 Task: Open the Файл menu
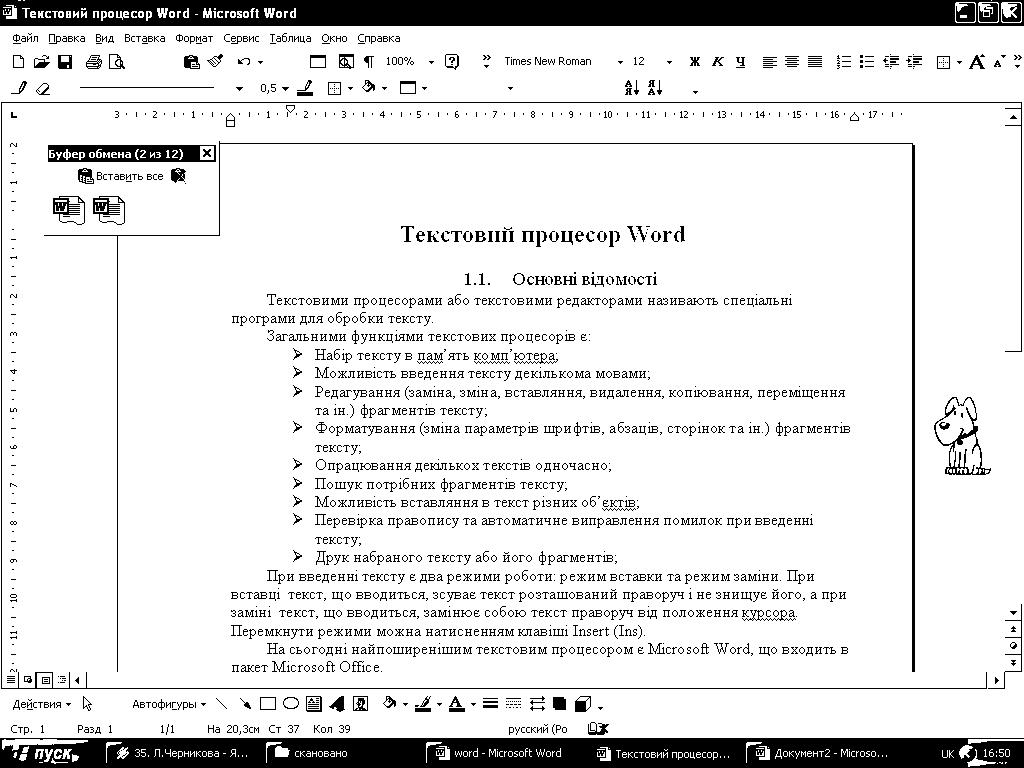point(25,38)
